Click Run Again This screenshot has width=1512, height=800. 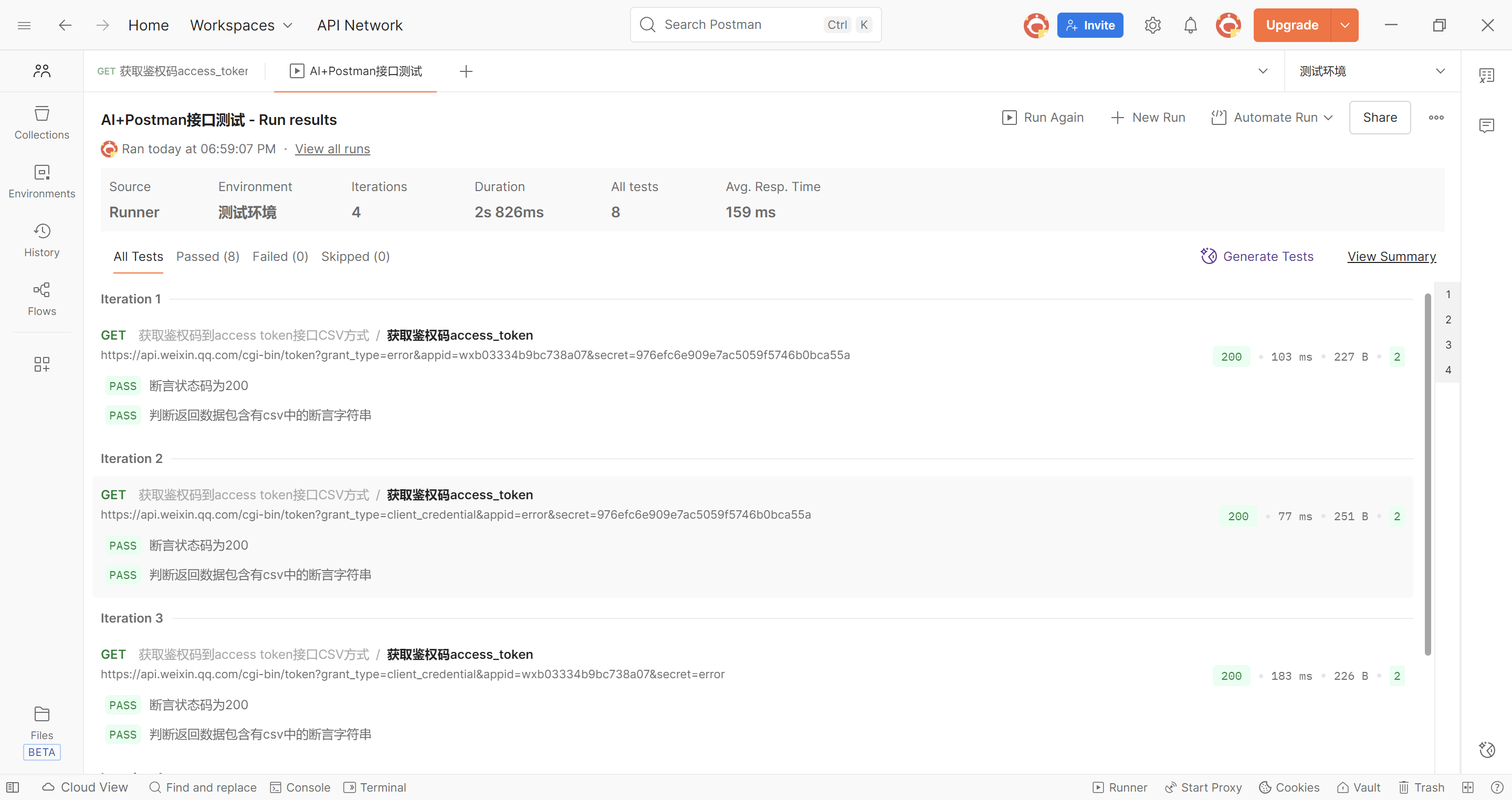point(1043,118)
